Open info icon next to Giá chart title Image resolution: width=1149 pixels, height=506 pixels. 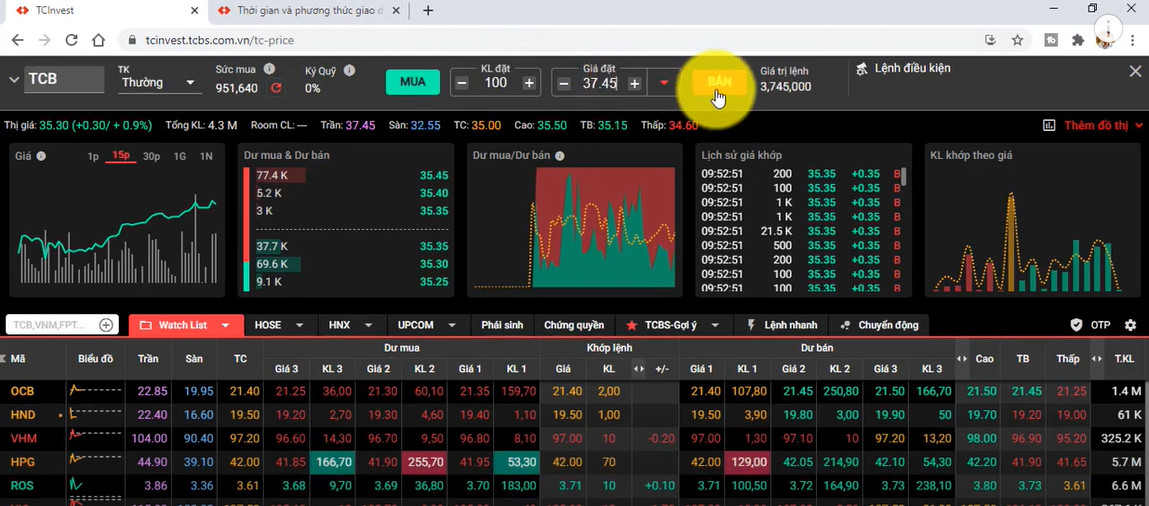pos(41,156)
